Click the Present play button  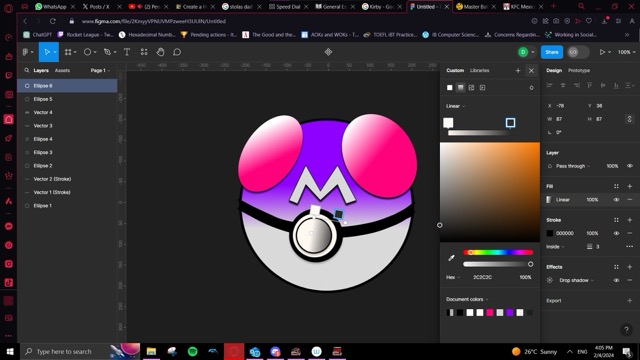pyautogui.click(x=602, y=52)
